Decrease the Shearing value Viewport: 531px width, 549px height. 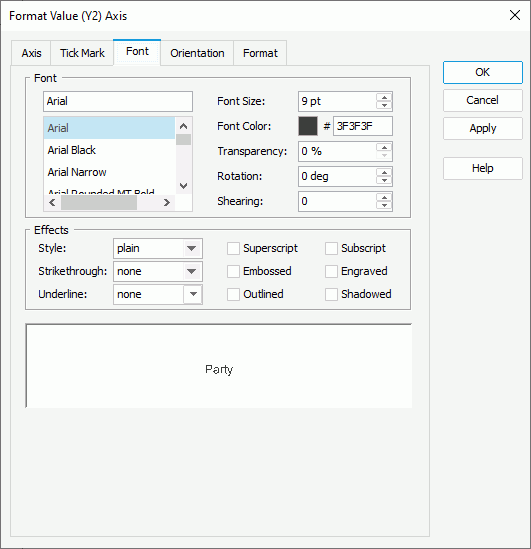click(x=384, y=206)
